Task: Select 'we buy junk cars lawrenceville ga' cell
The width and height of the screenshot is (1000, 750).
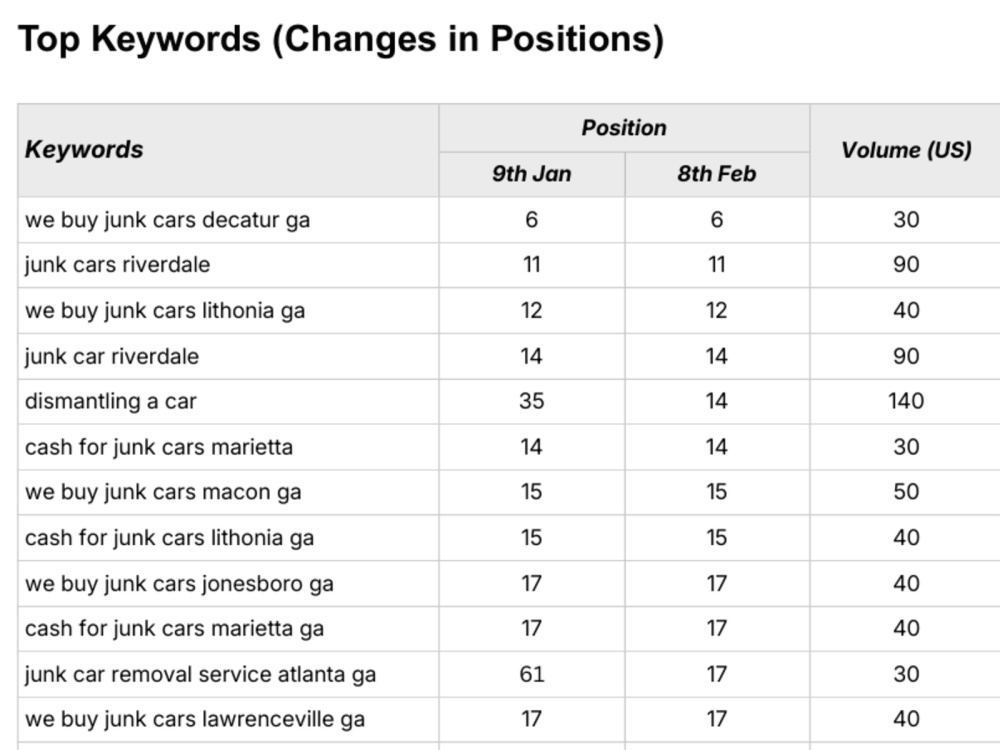Action: coord(228,719)
